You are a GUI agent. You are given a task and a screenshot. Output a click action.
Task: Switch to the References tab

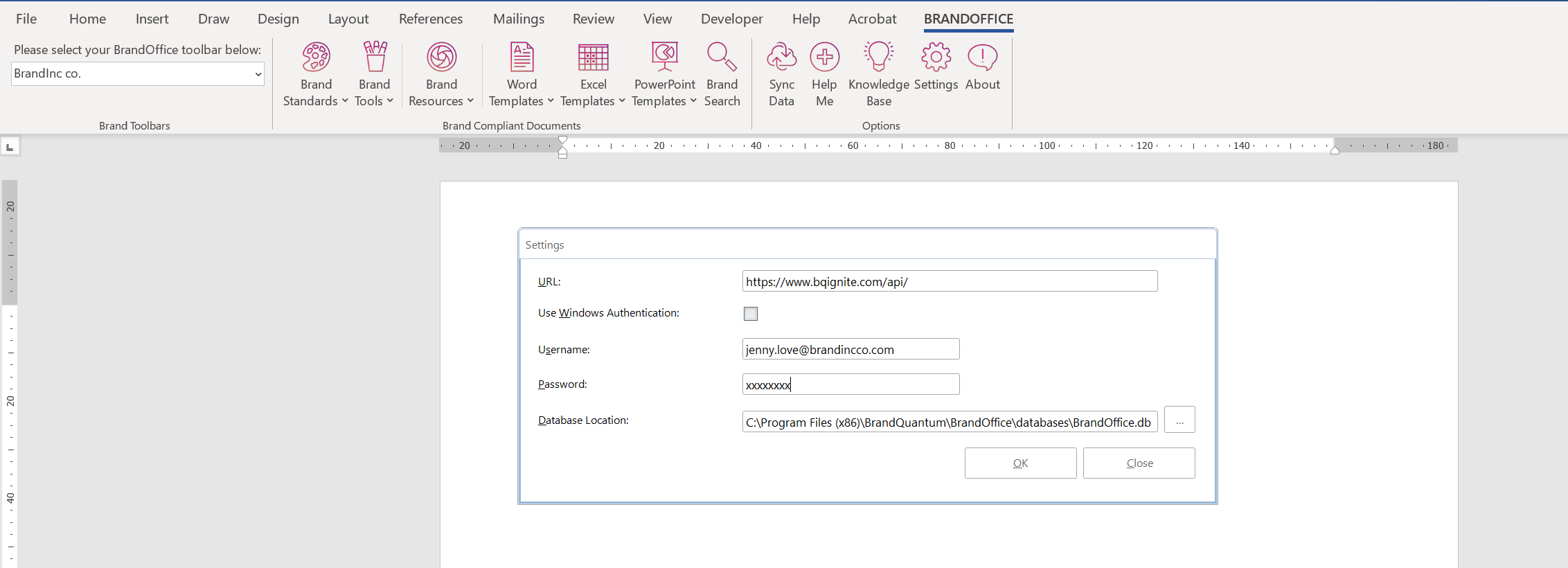coord(431,19)
